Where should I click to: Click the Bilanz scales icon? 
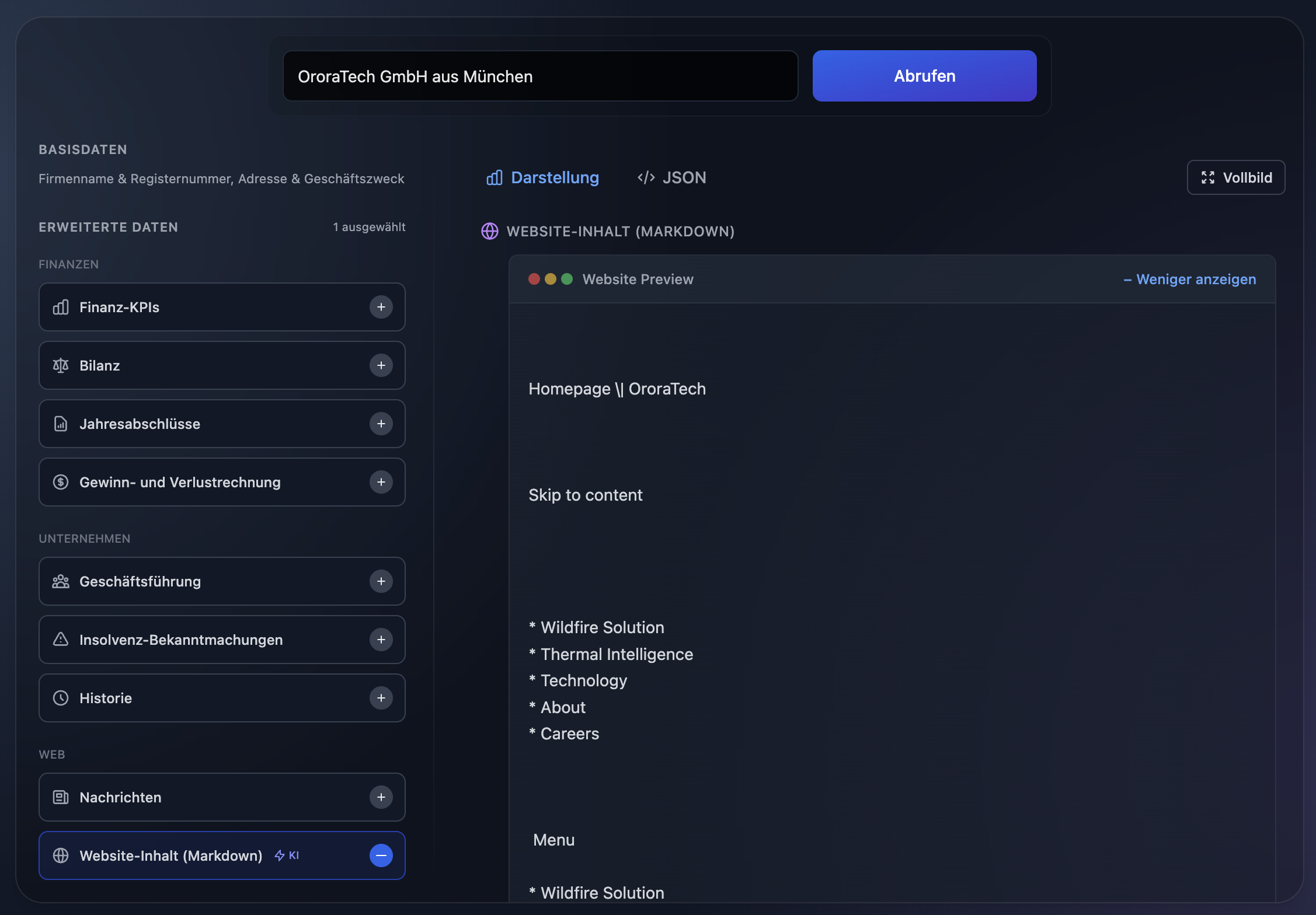(61, 365)
